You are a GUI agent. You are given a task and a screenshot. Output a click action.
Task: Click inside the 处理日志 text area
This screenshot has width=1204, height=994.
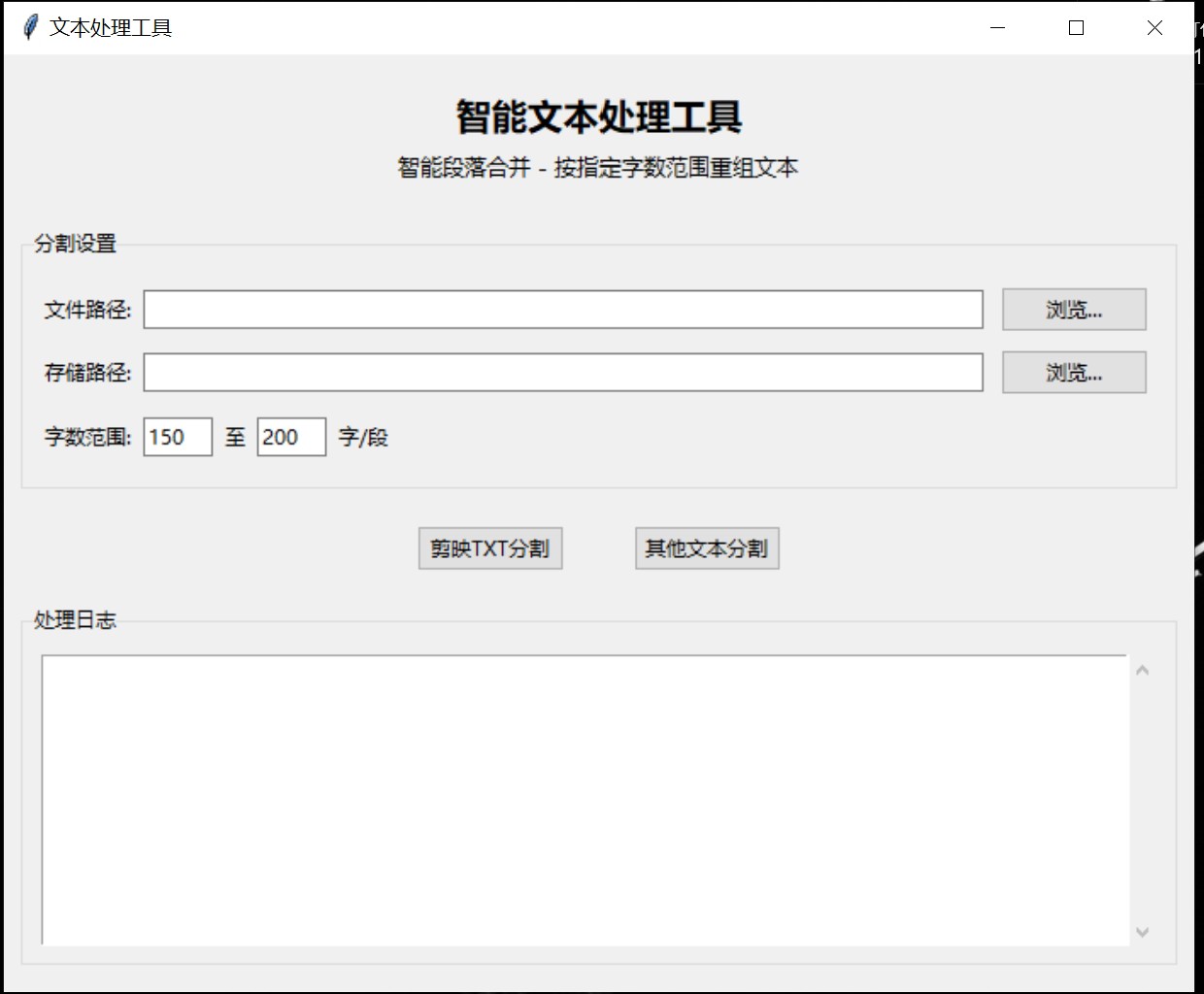[x=585, y=800]
